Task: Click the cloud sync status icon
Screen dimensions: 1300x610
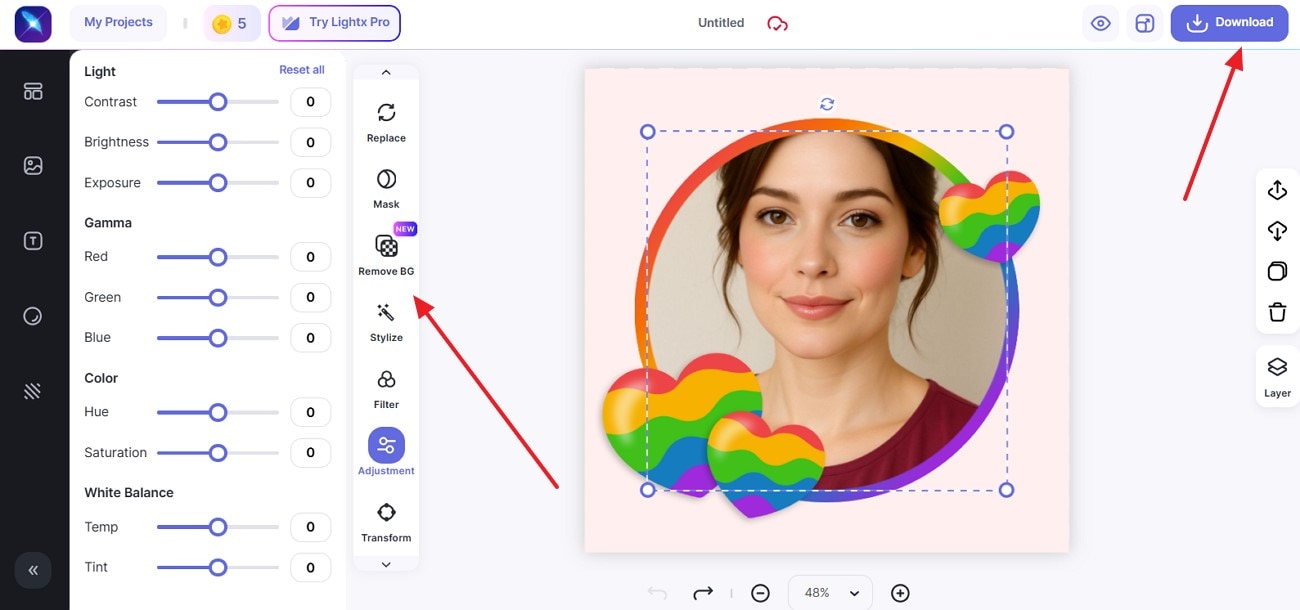Action: pos(777,23)
